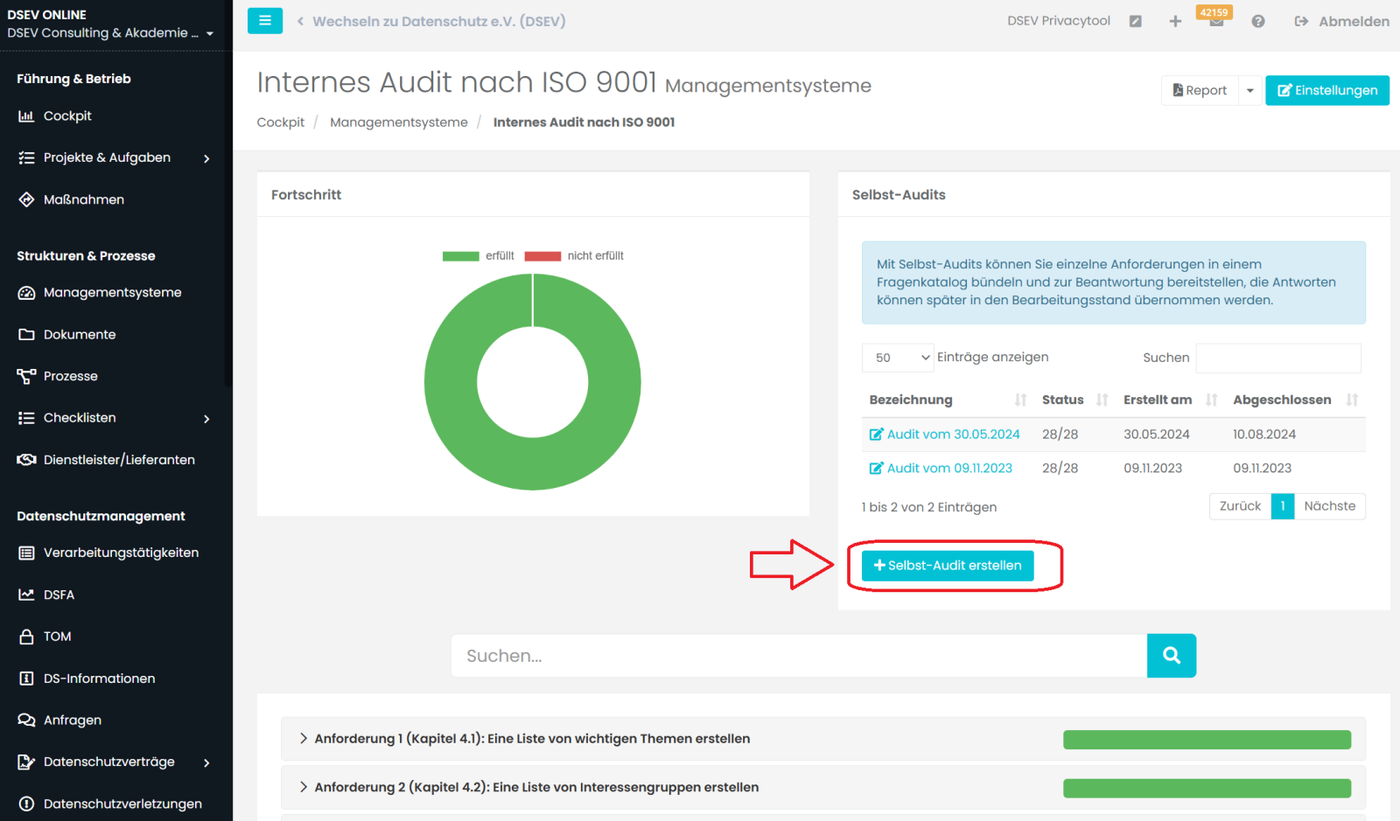Screen dimensions: 1400x821
Task: Click the hamburger menu toggle icon
Action: tap(265, 20)
